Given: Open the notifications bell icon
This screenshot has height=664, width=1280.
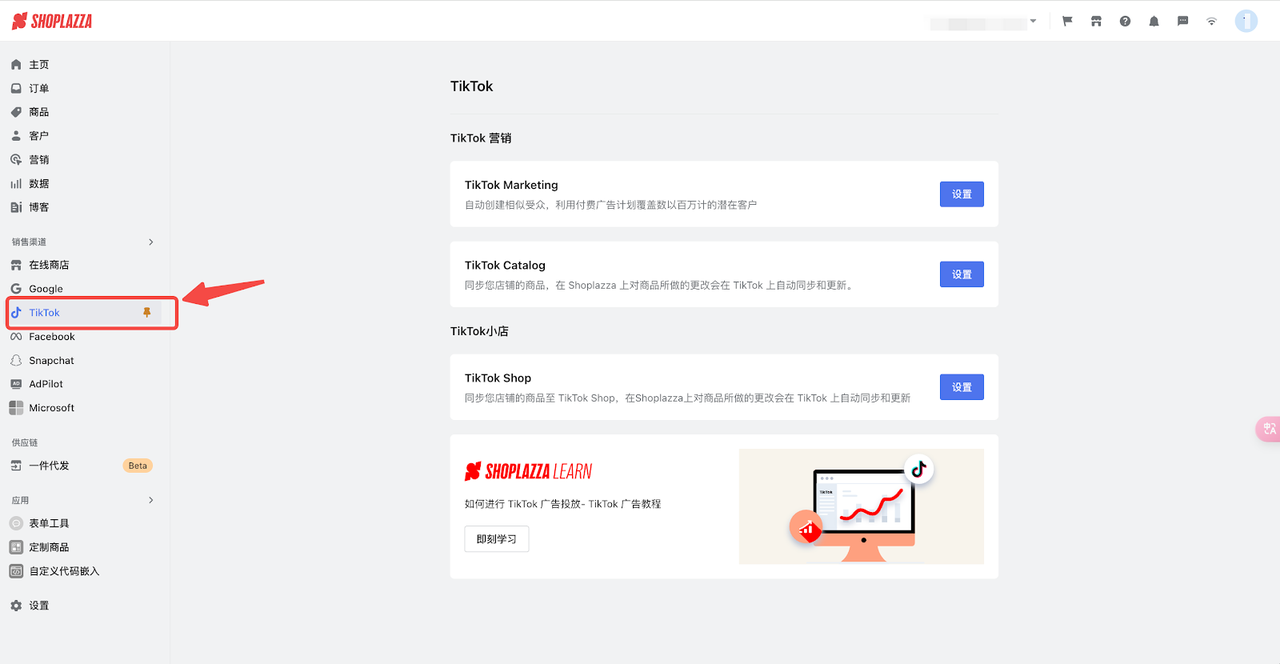Looking at the screenshot, I should pyautogui.click(x=1154, y=21).
